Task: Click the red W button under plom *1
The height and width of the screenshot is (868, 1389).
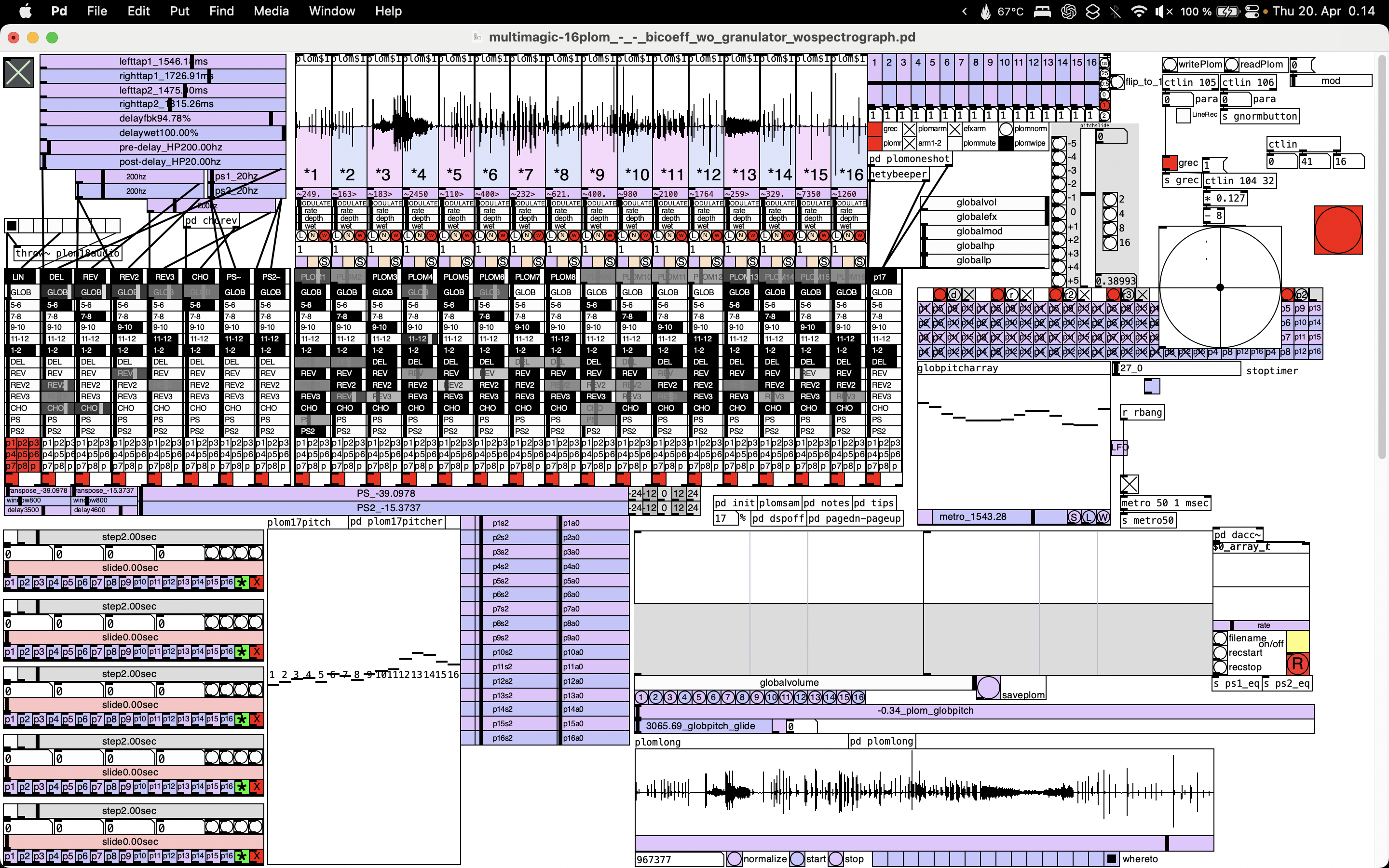Action: [x=324, y=235]
